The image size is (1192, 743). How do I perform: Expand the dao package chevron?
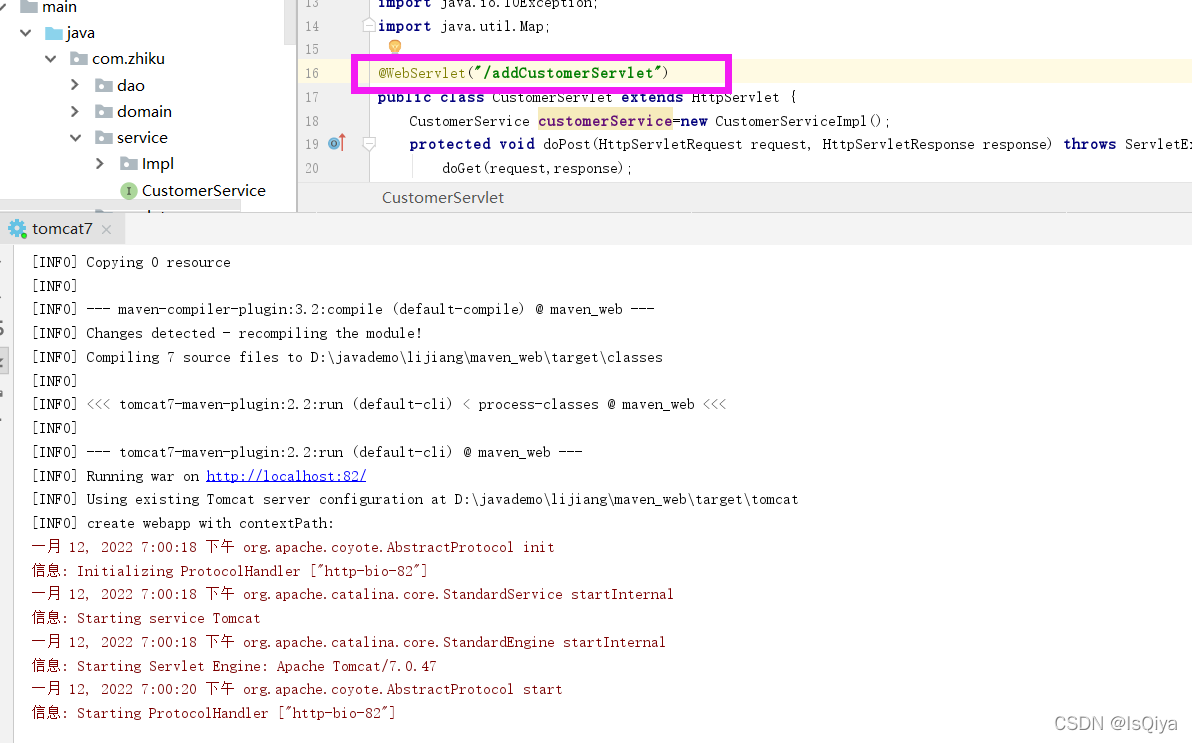coord(74,84)
